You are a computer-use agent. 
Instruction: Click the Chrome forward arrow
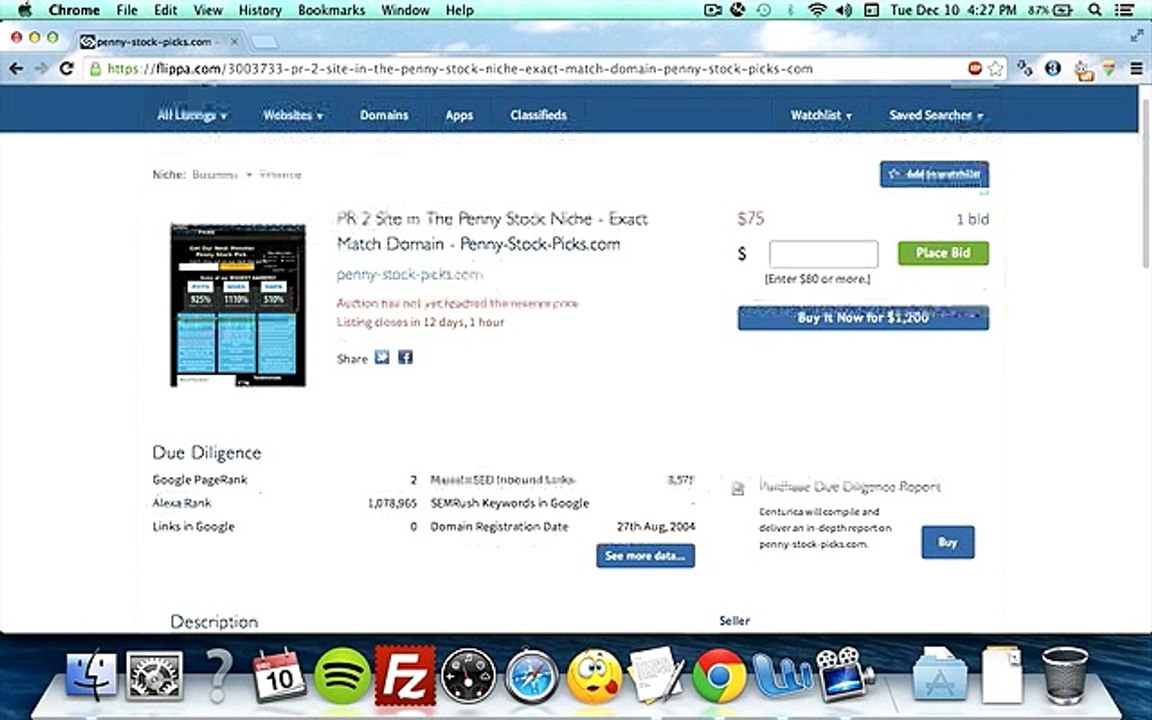point(41,68)
